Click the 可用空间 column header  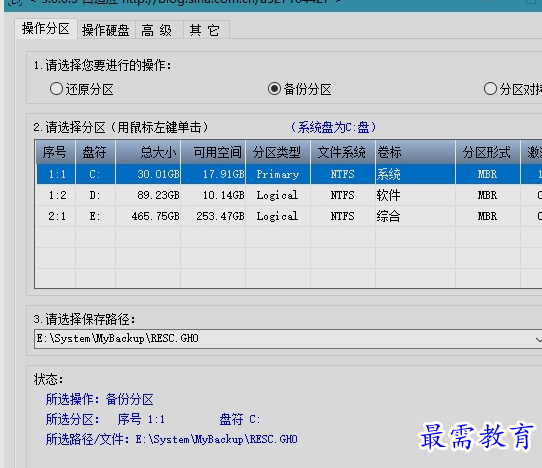click(x=213, y=152)
